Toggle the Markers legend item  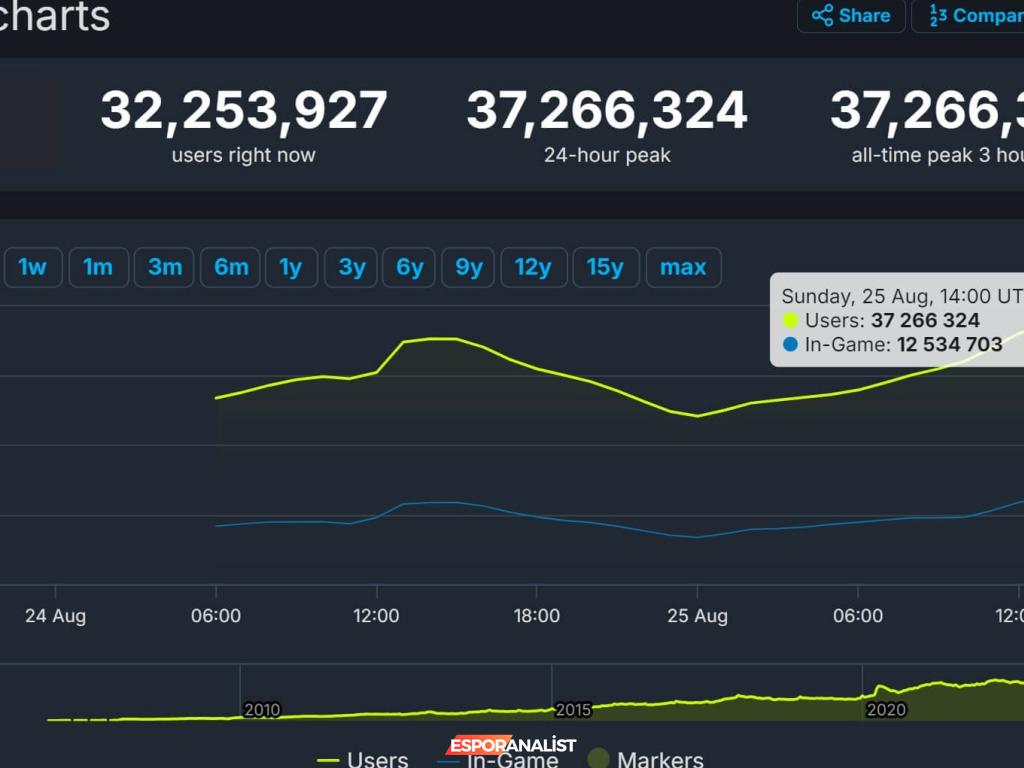tap(645, 759)
